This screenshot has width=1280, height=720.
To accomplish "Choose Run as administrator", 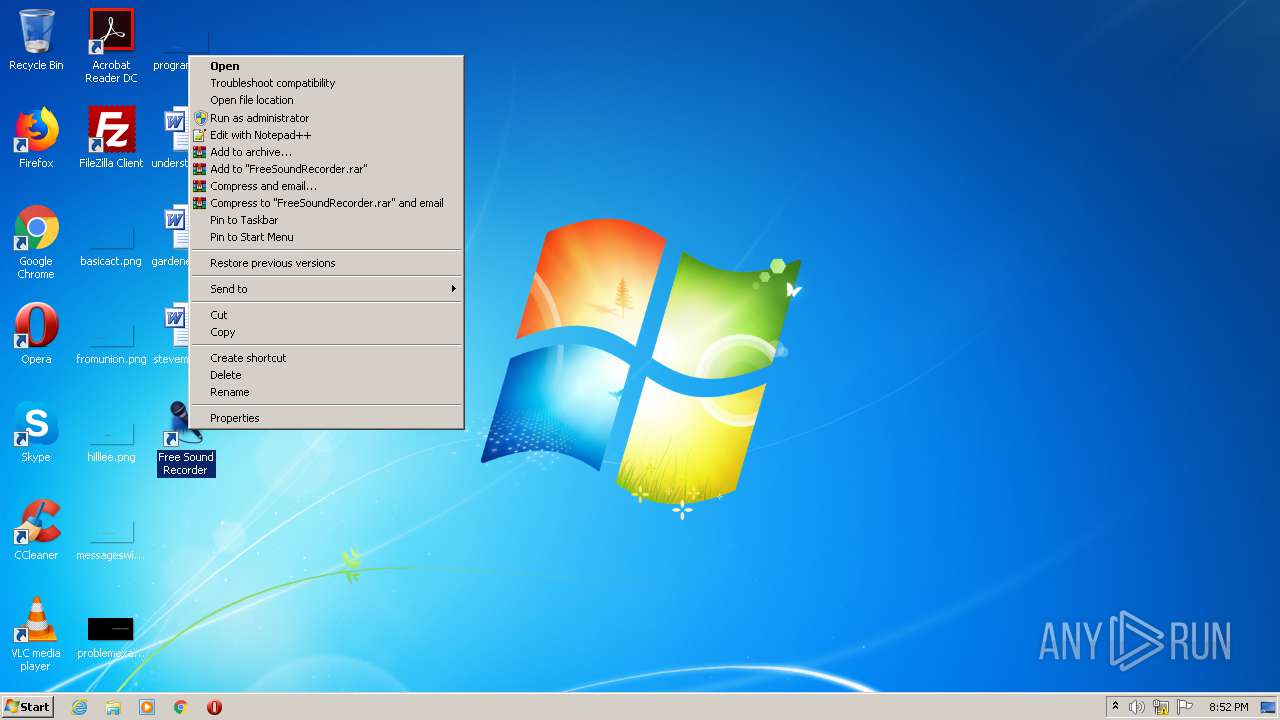I will 326,118.
